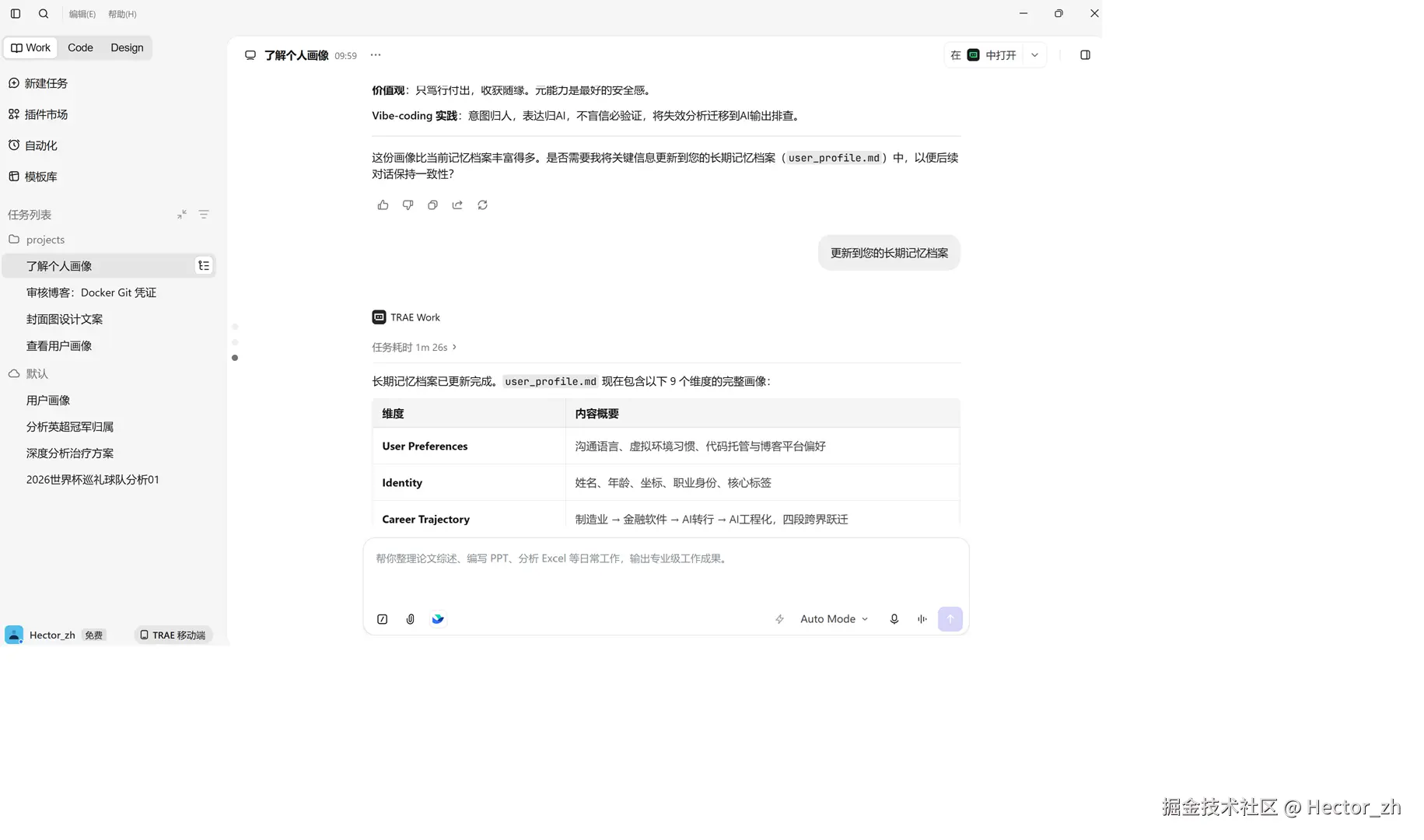Screen dimensions: 1424x840
Task: Open task 分析英超冠军归属
Action: 70,426
